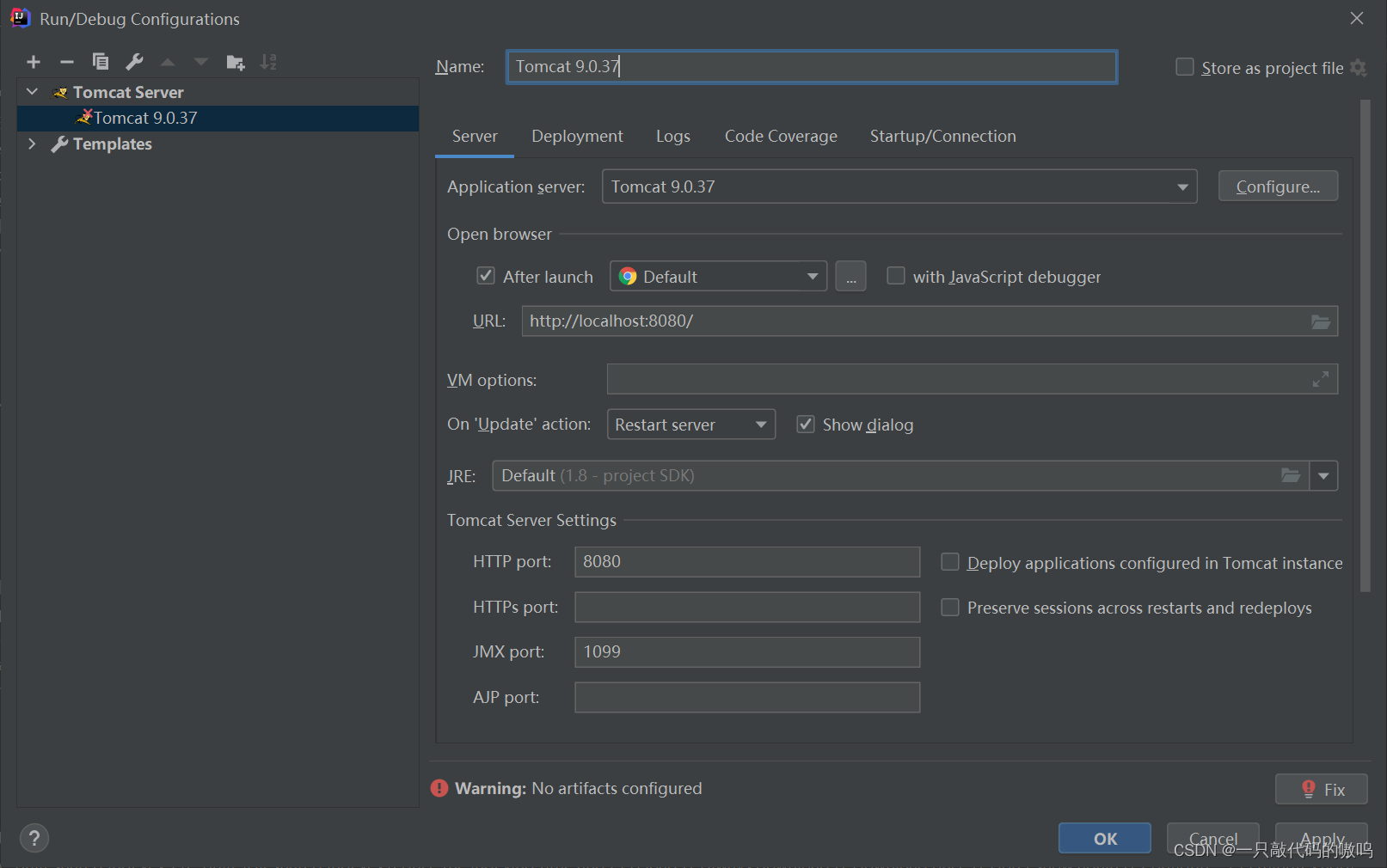The width and height of the screenshot is (1387, 868).
Task: Click the browser ellipsis button
Action: (850, 277)
